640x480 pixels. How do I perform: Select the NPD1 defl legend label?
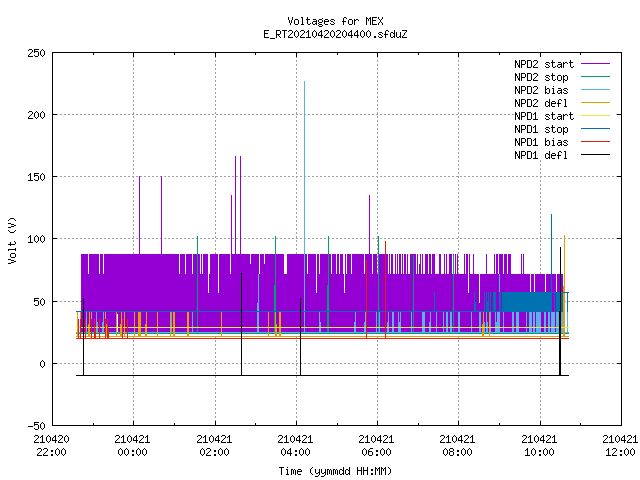[x=541, y=155]
